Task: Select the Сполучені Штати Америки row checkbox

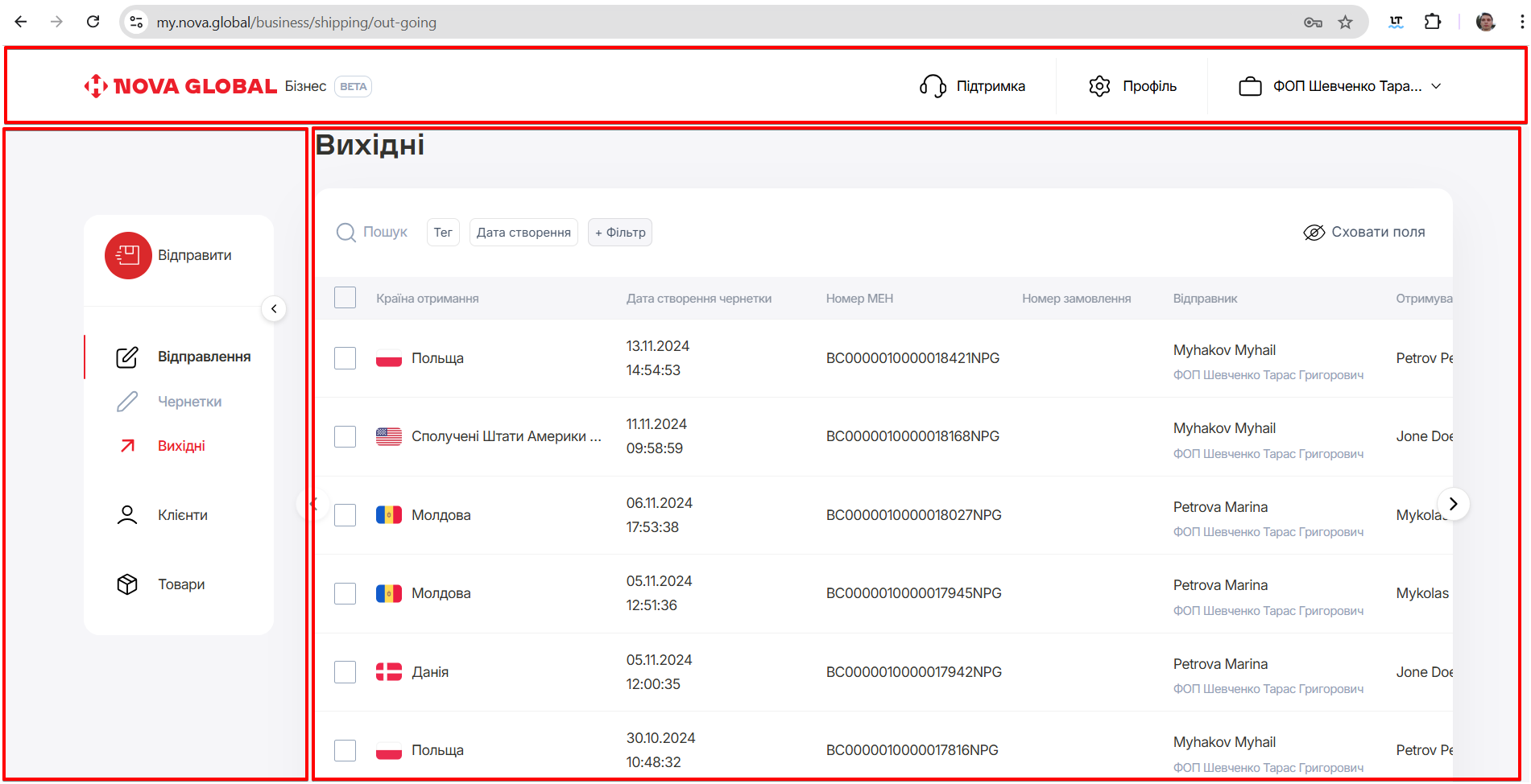Action: 345,436
